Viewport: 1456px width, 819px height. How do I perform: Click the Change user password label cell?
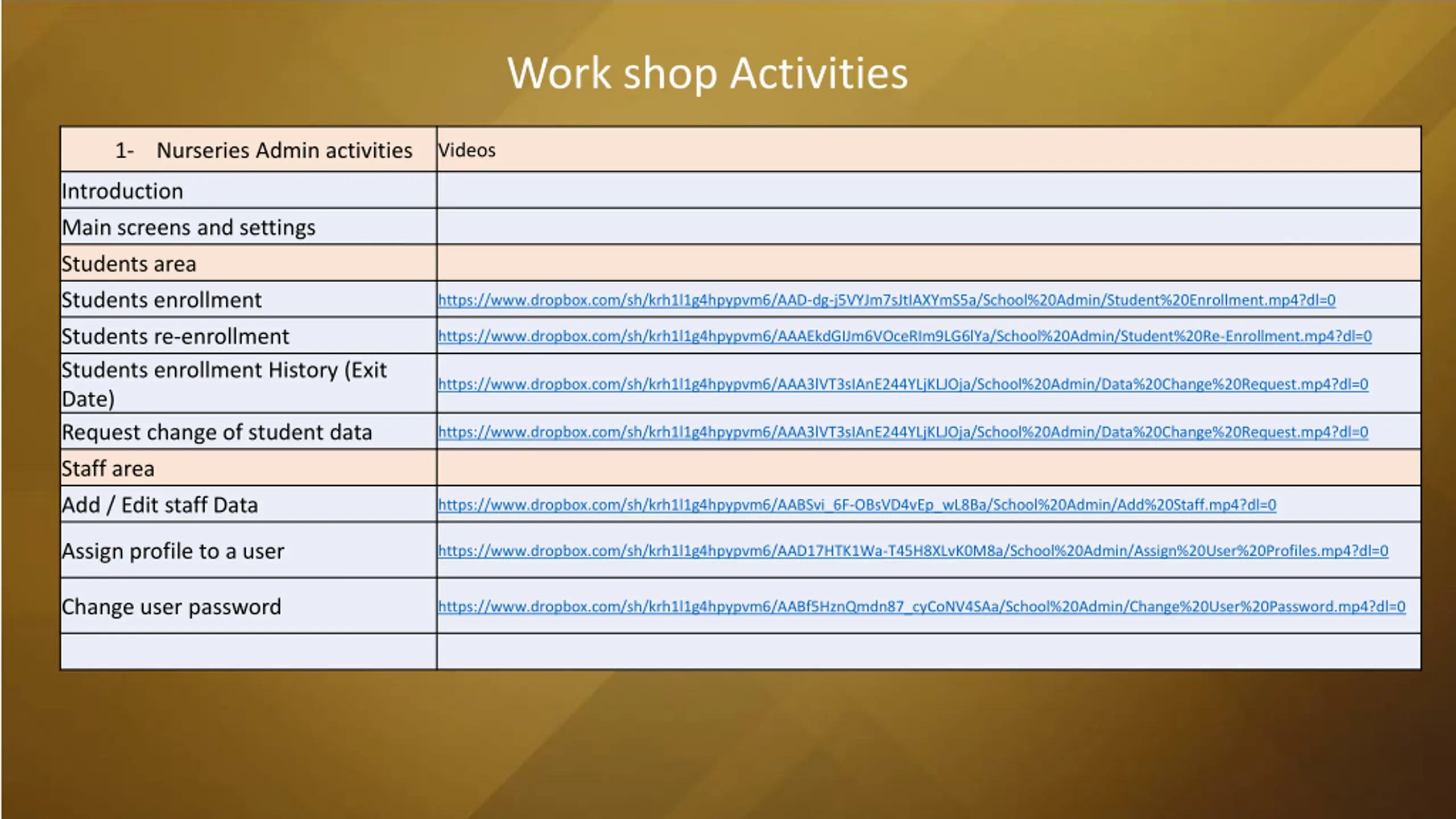171,606
